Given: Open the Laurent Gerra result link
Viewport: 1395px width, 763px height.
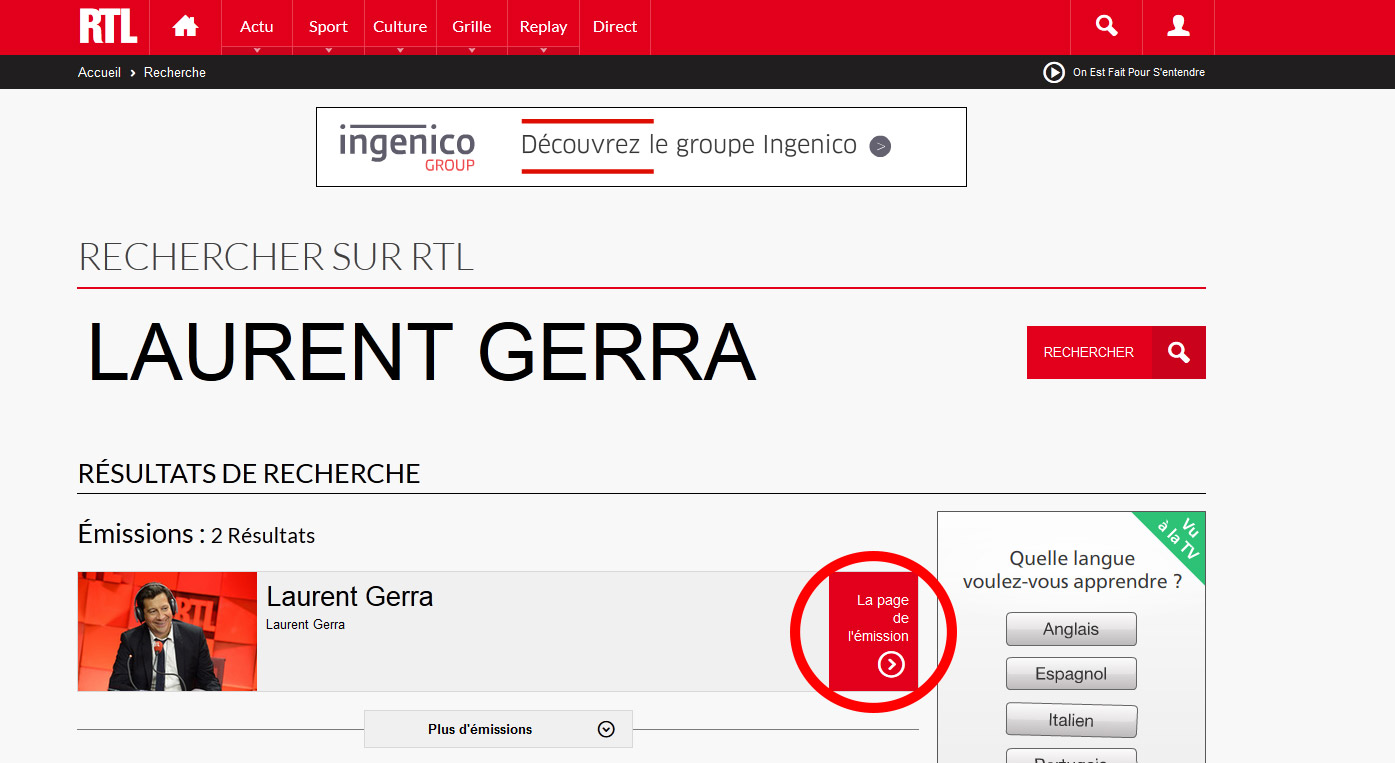Looking at the screenshot, I should coord(349,596).
